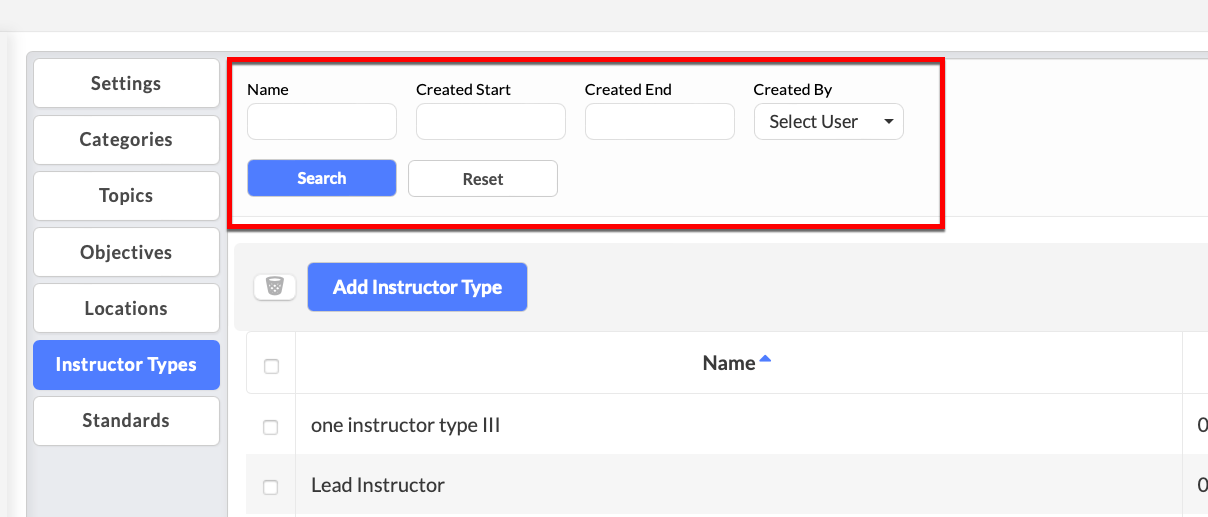The width and height of the screenshot is (1208, 517).
Task: Click the Name column sort arrow
Action: [765, 359]
